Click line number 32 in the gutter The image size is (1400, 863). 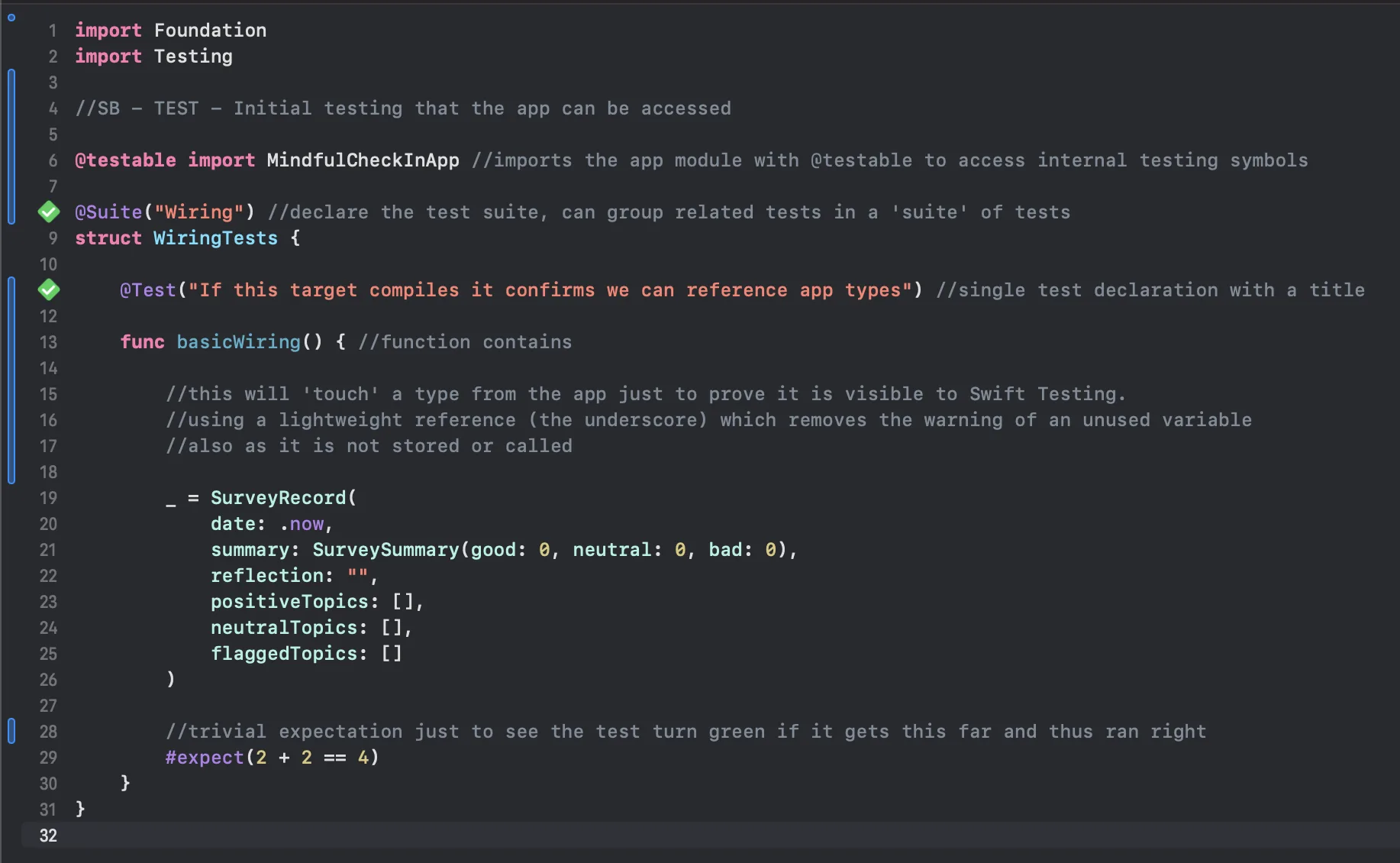48,836
